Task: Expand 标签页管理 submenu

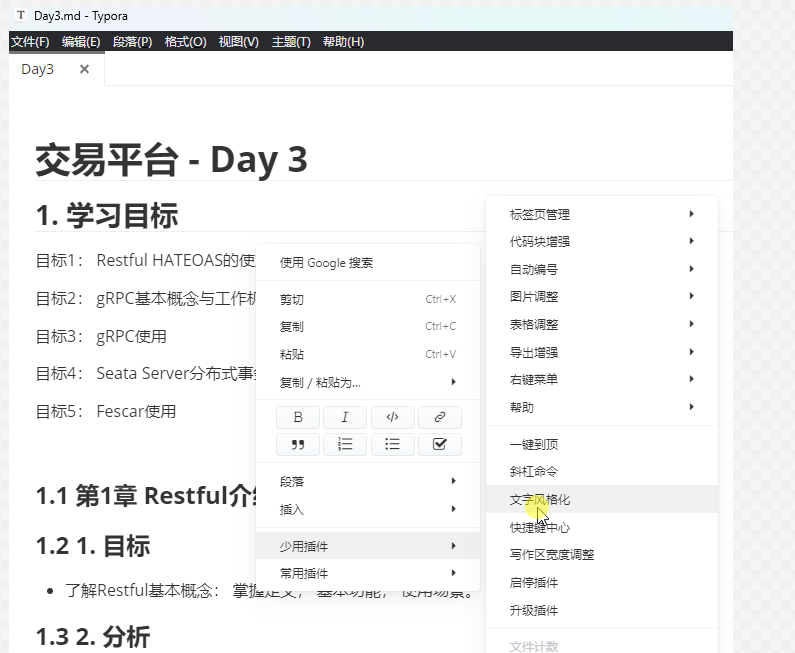Action: point(602,214)
